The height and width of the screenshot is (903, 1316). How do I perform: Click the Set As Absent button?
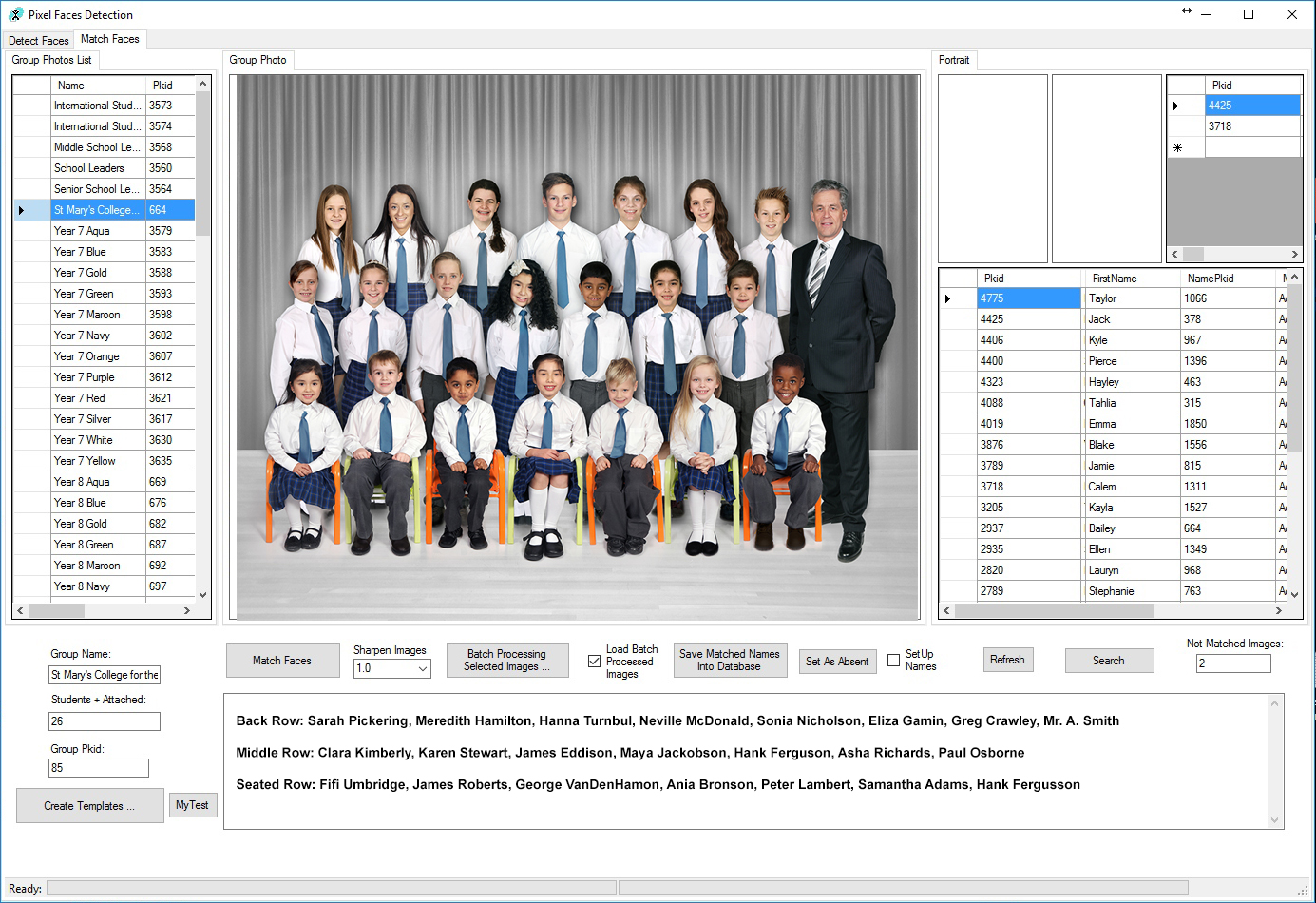(837, 662)
